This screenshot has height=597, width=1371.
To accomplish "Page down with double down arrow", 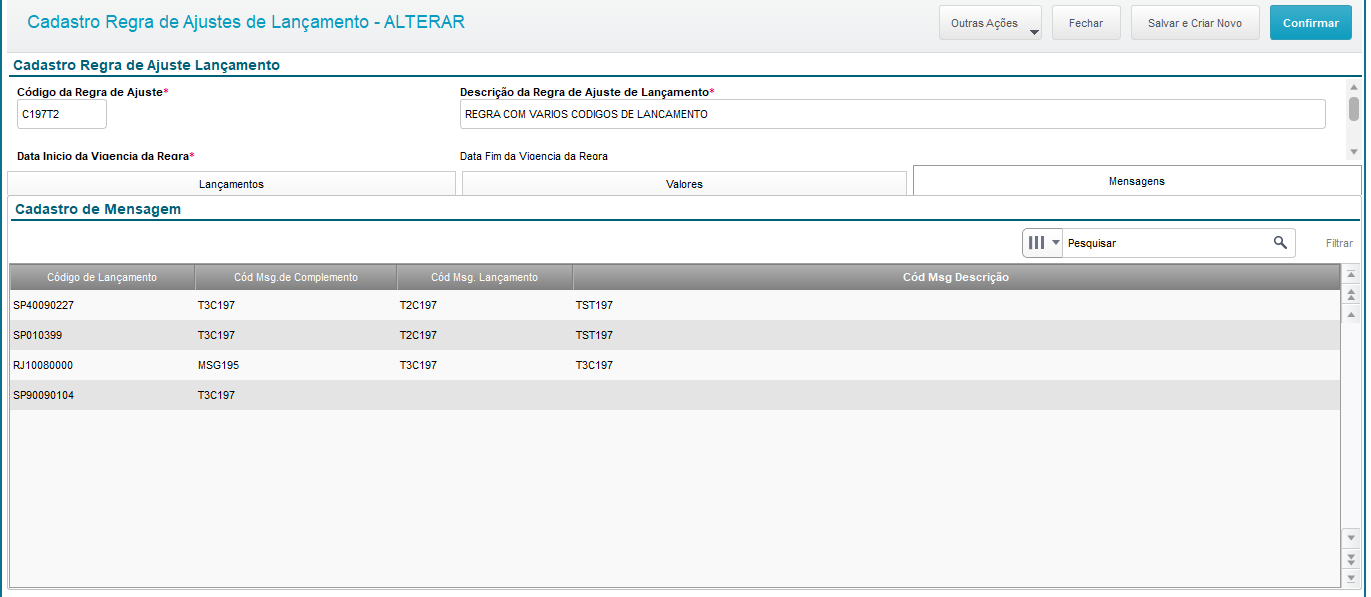I will (1351, 558).
